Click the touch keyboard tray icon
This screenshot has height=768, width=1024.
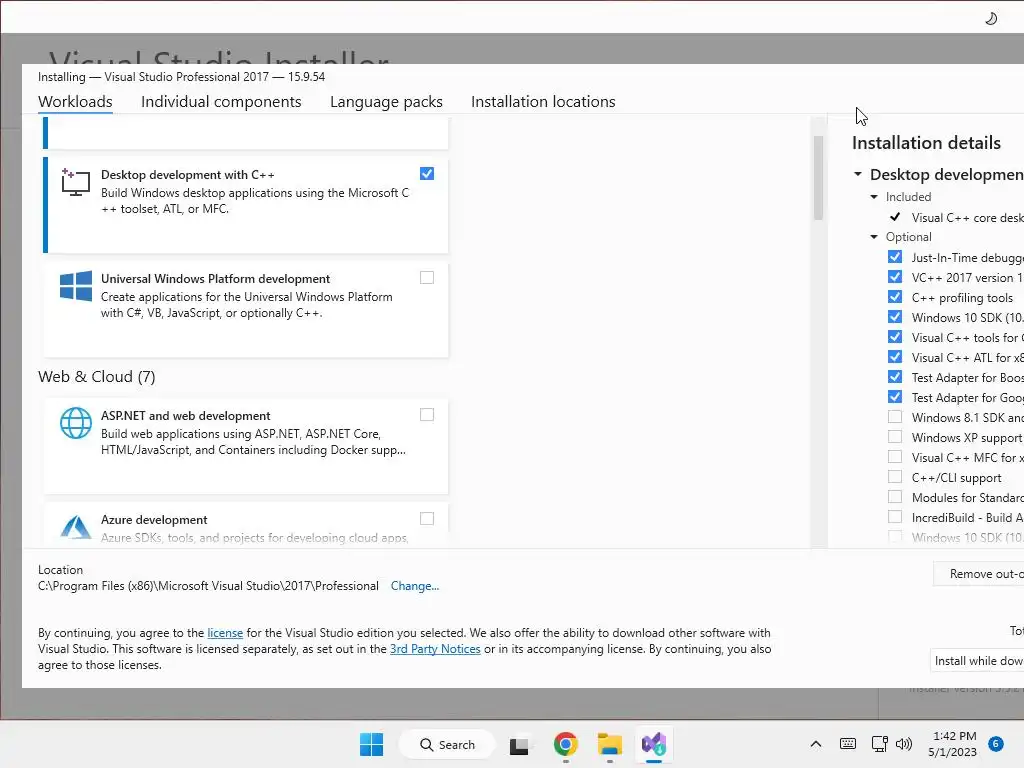point(848,744)
